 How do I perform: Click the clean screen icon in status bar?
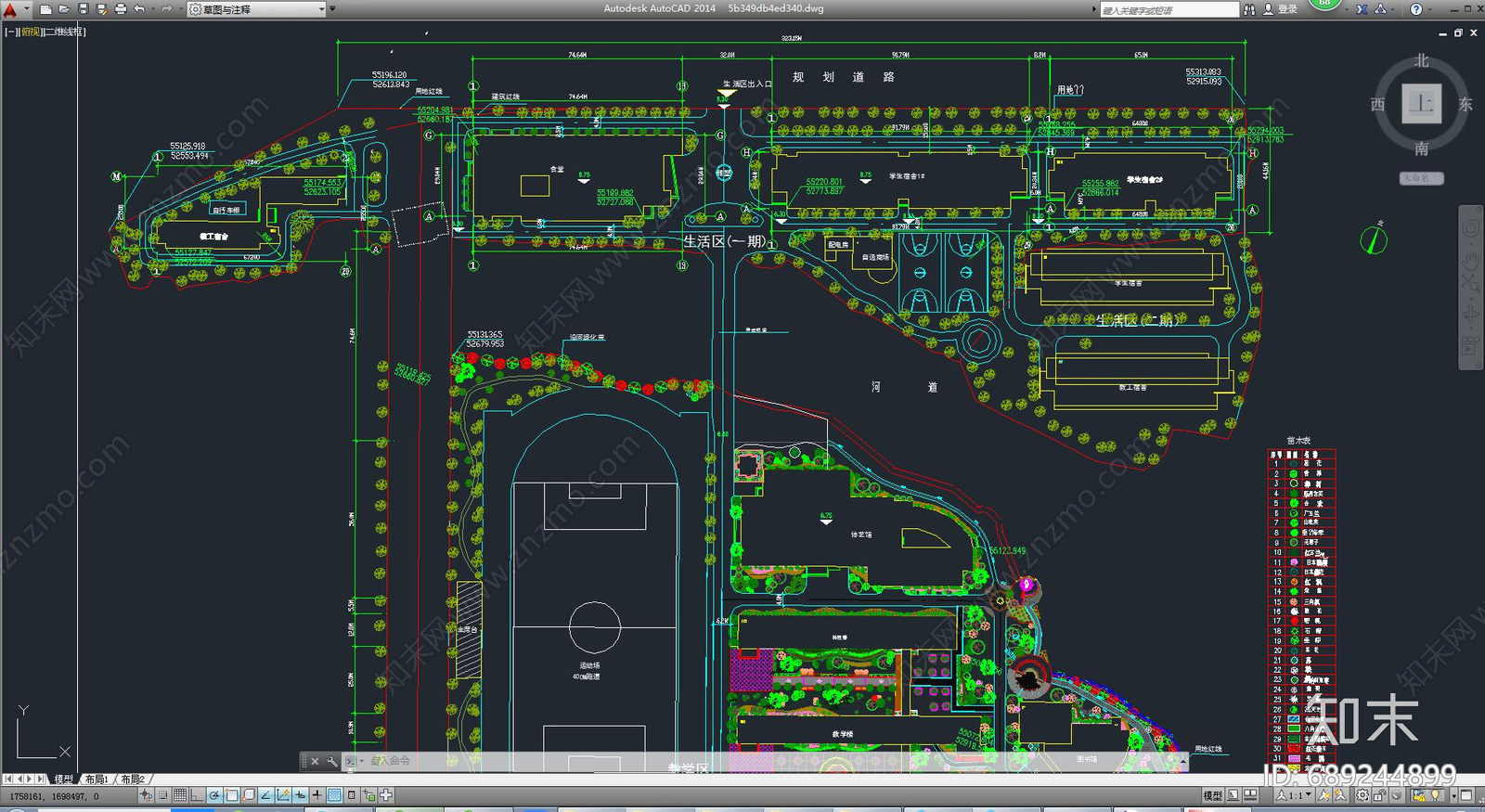click(x=1466, y=795)
